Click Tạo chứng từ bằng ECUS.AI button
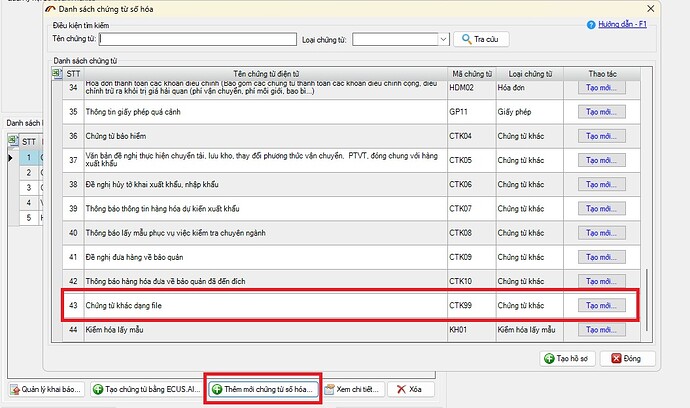This screenshot has width=690, height=408. (x=147, y=389)
